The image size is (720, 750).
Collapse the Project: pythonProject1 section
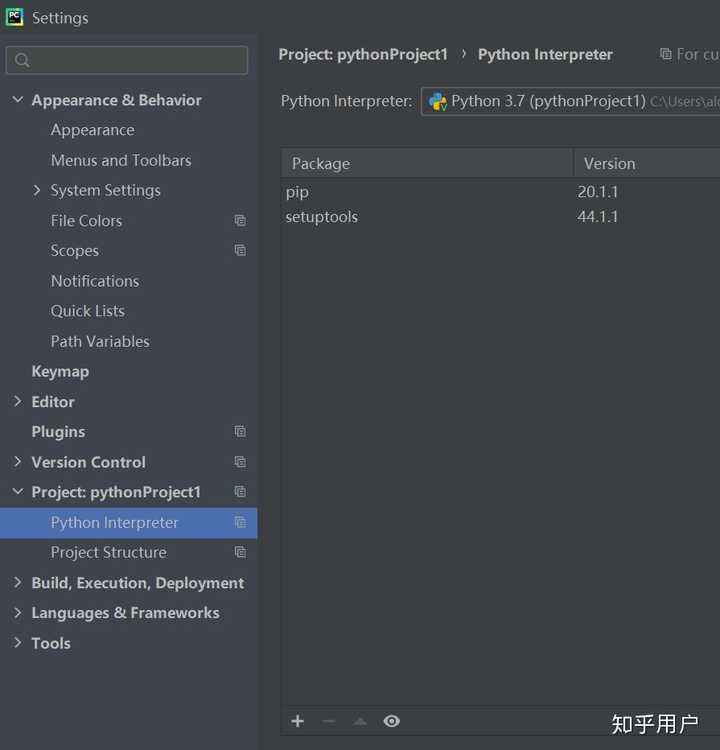(x=18, y=491)
